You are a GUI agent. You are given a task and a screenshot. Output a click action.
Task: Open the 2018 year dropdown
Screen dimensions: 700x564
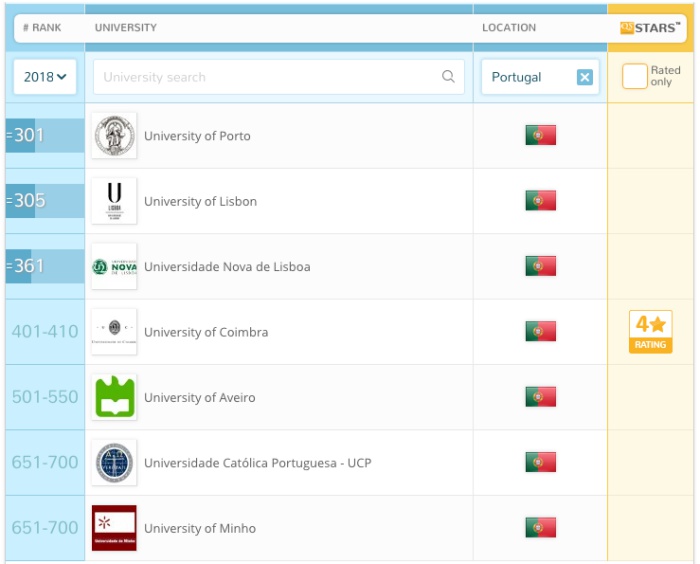click(45, 77)
